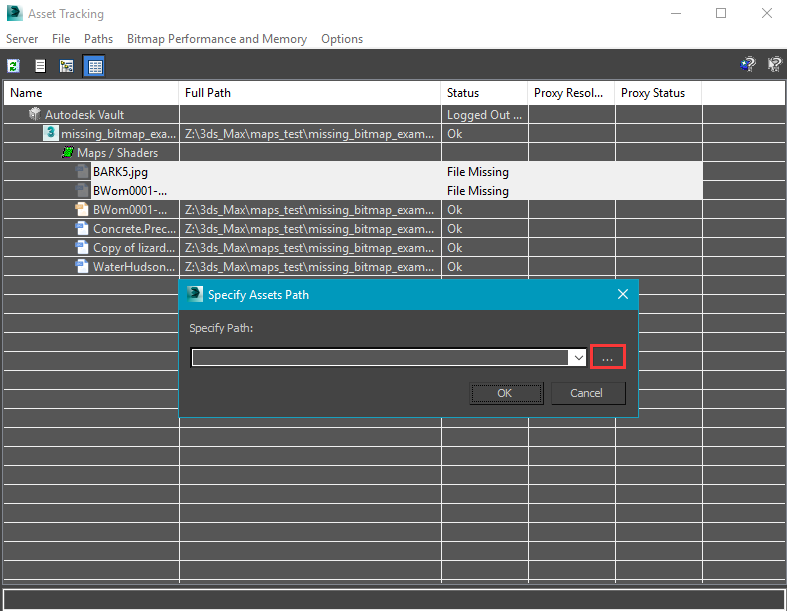Screen dimensions: 787x611
Task: Click the Refresh toolbar icon
Action: [x=14, y=66]
